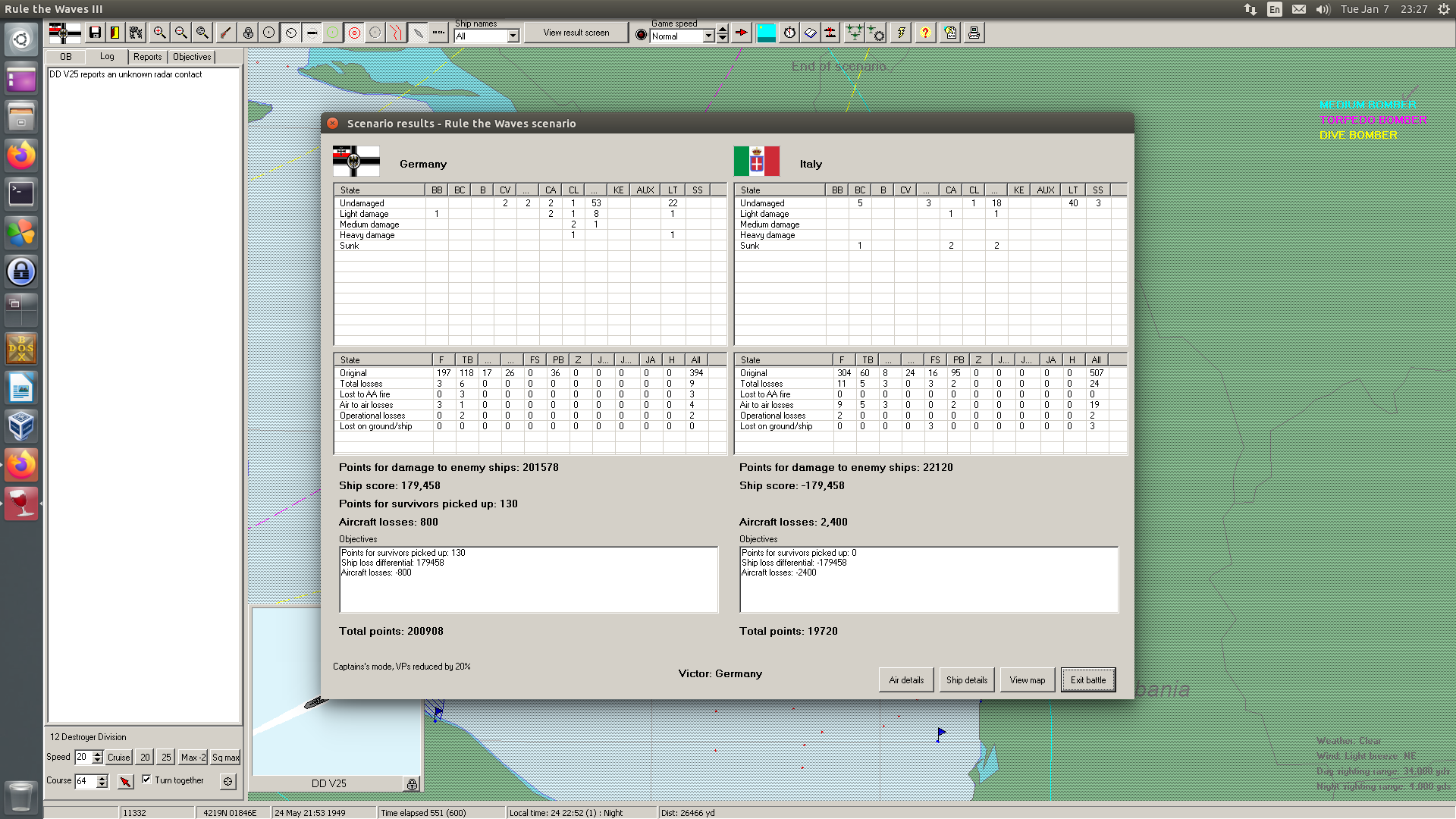Click View map in results dialog
The width and height of the screenshot is (1456, 819).
point(1028,680)
